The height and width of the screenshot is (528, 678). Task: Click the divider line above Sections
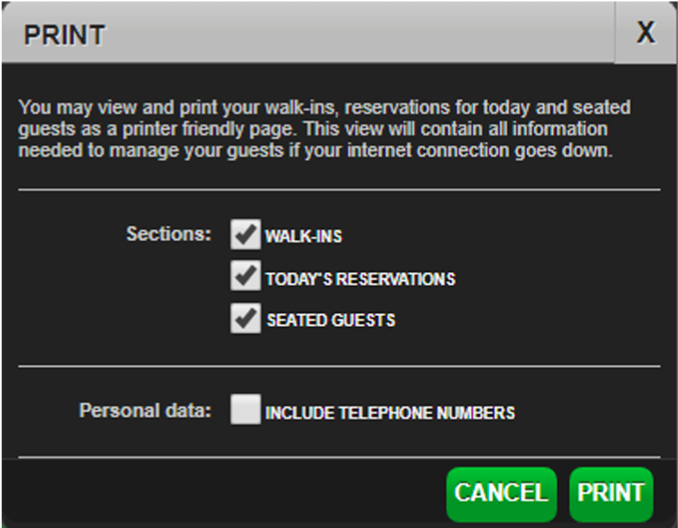click(339, 189)
